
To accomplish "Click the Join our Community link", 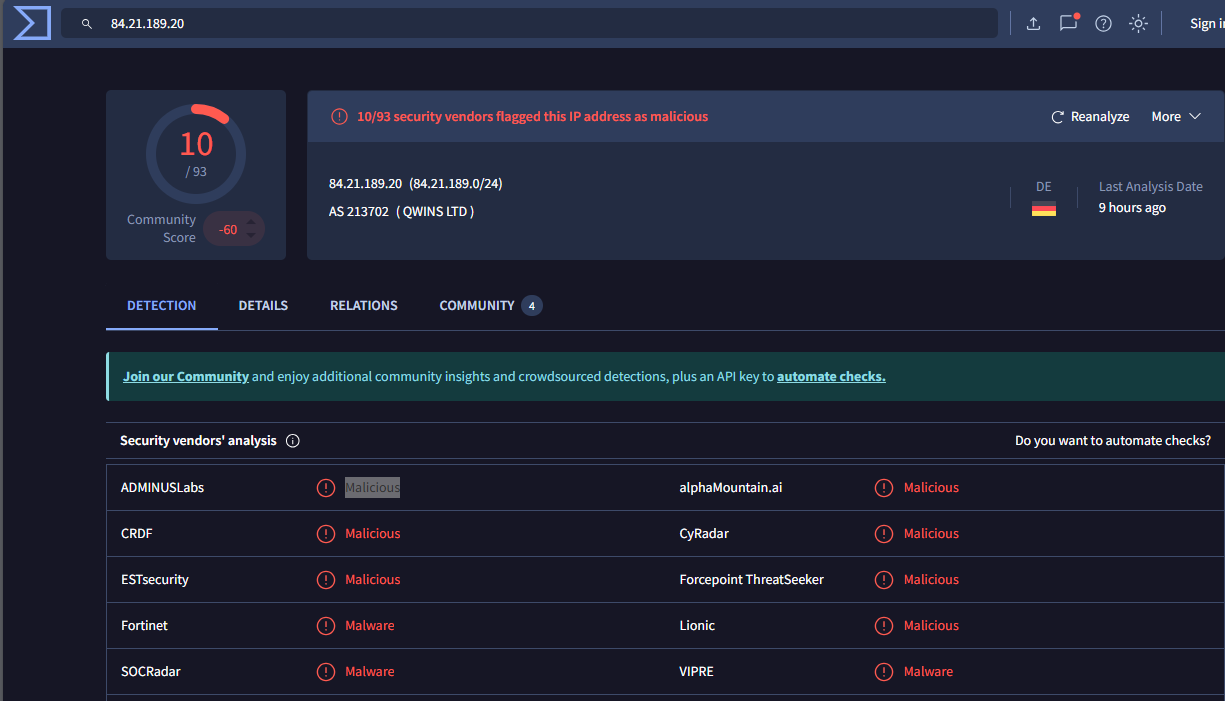I will coord(186,377).
